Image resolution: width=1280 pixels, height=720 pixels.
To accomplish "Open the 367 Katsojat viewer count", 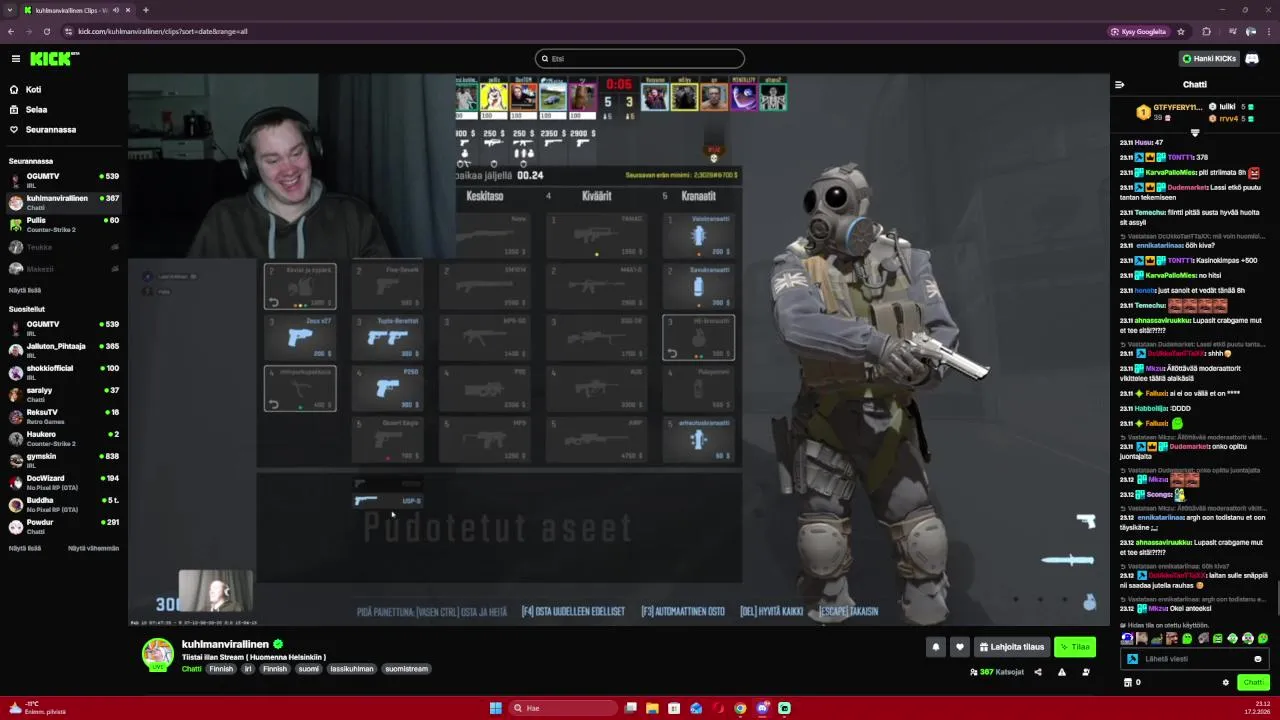I will (x=997, y=672).
